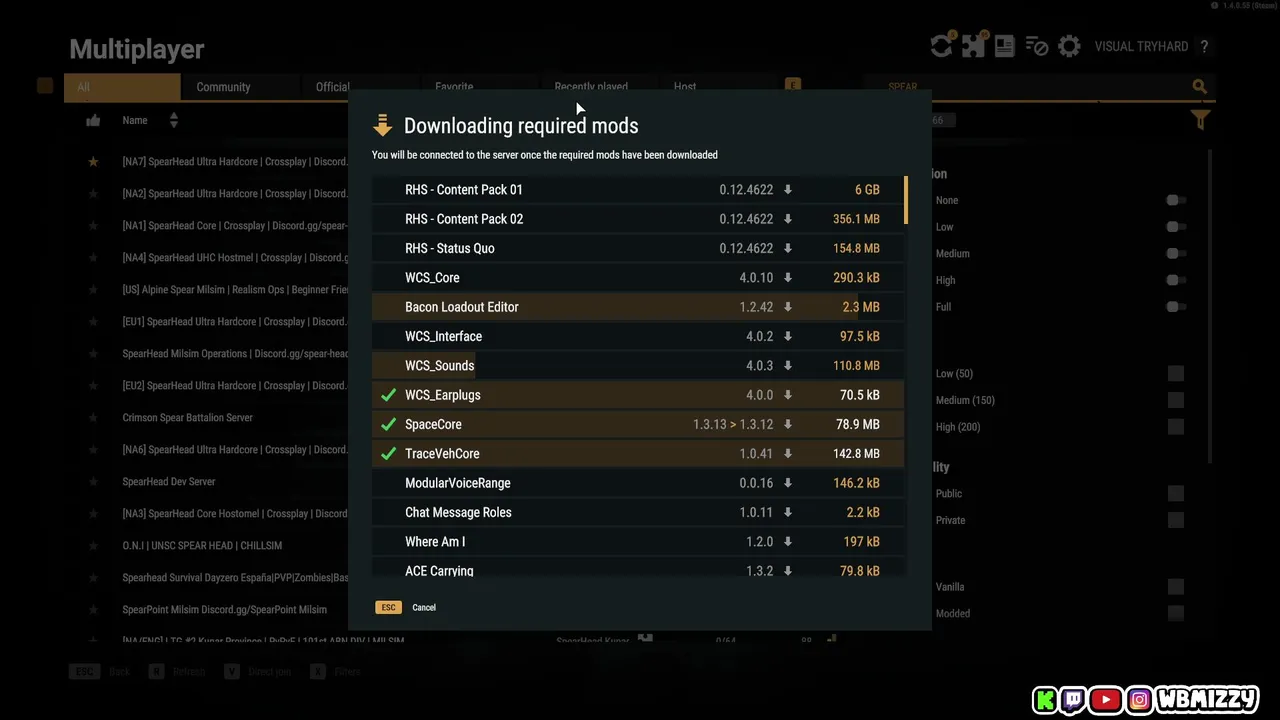This screenshot has height=720, width=1280.
Task: Open the news page icon in top bar
Action: tap(1005, 46)
